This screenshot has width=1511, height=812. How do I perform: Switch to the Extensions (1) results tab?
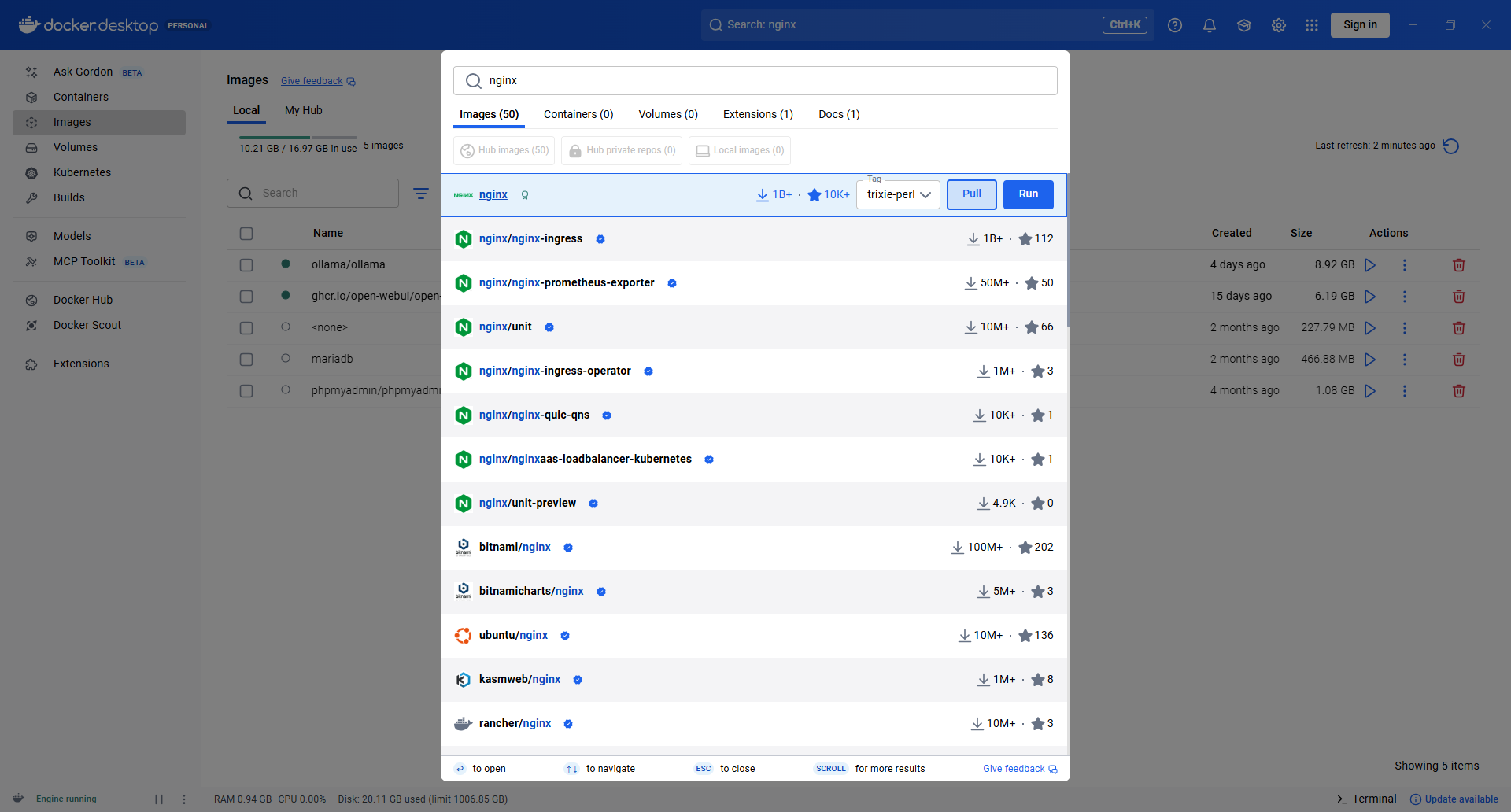pyautogui.click(x=758, y=114)
